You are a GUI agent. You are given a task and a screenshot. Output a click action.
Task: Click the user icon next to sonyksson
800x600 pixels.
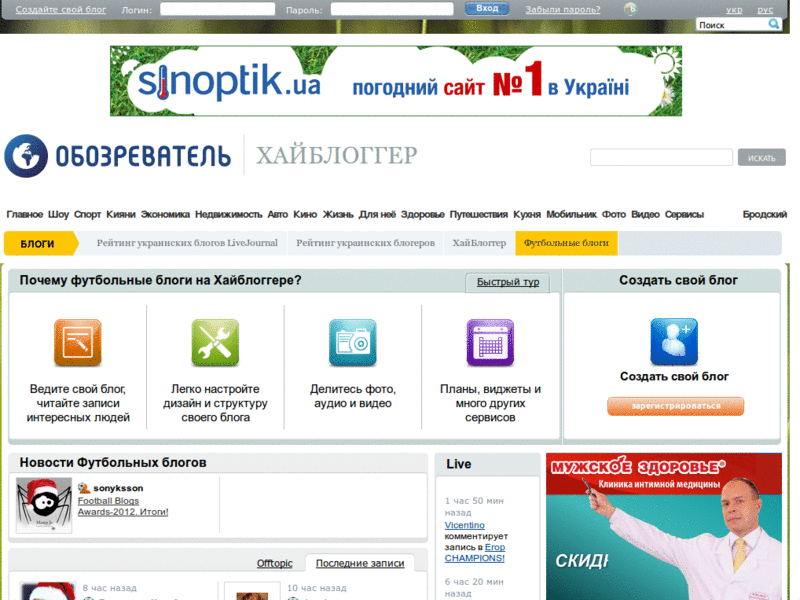pos(84,488)
